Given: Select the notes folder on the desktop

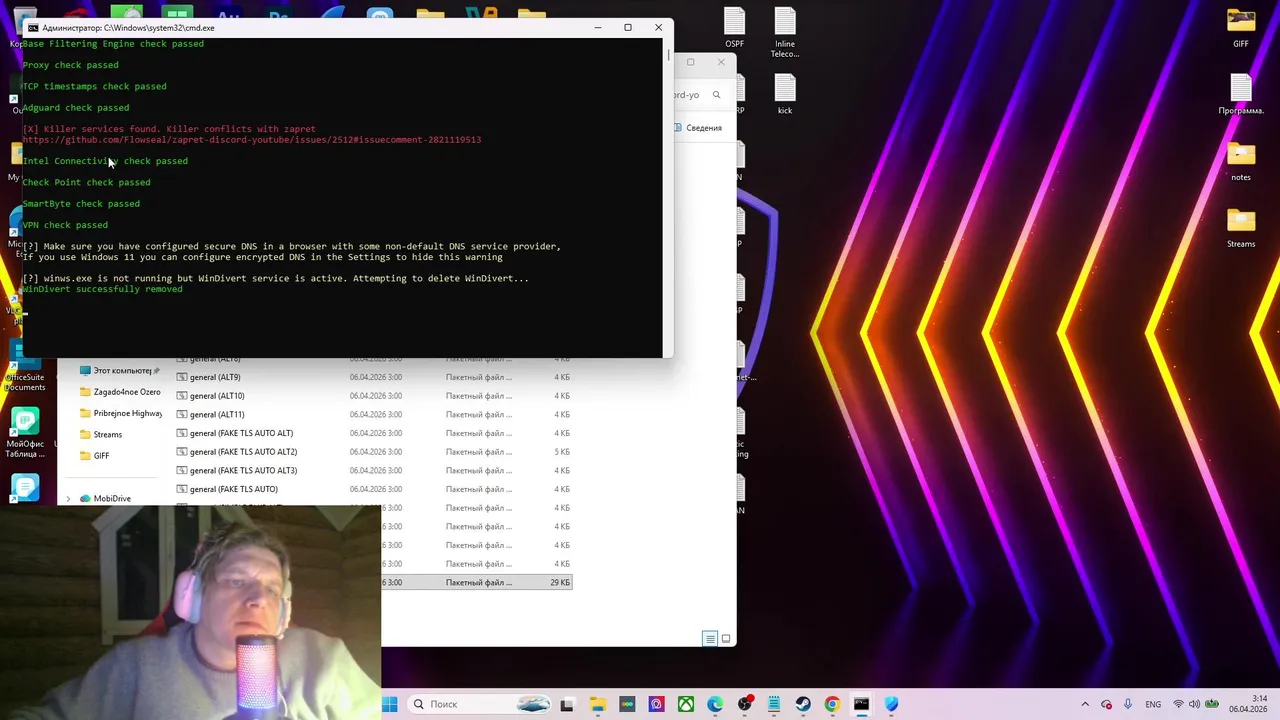Looking at the screenshot, I should tap(1241, 161).
